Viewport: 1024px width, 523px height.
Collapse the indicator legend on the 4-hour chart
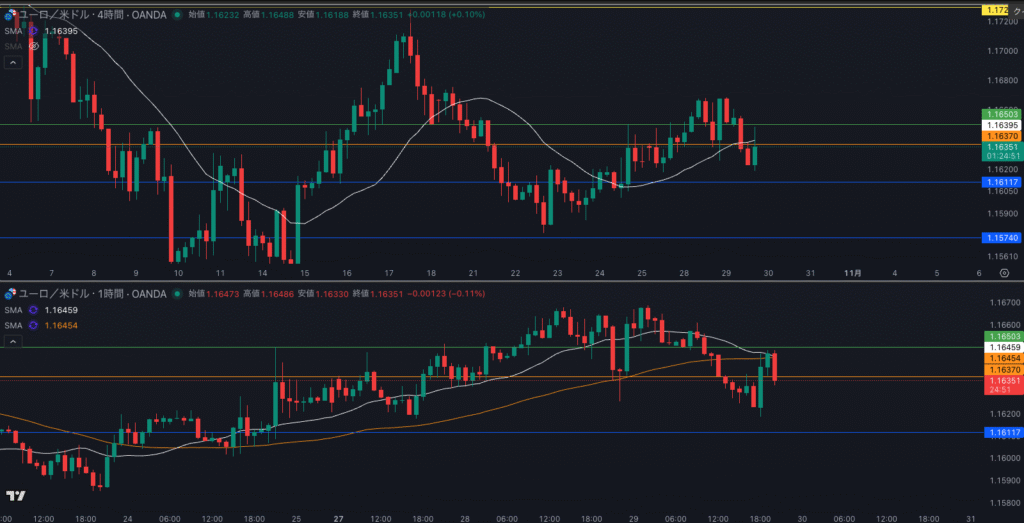click(13, 62)
